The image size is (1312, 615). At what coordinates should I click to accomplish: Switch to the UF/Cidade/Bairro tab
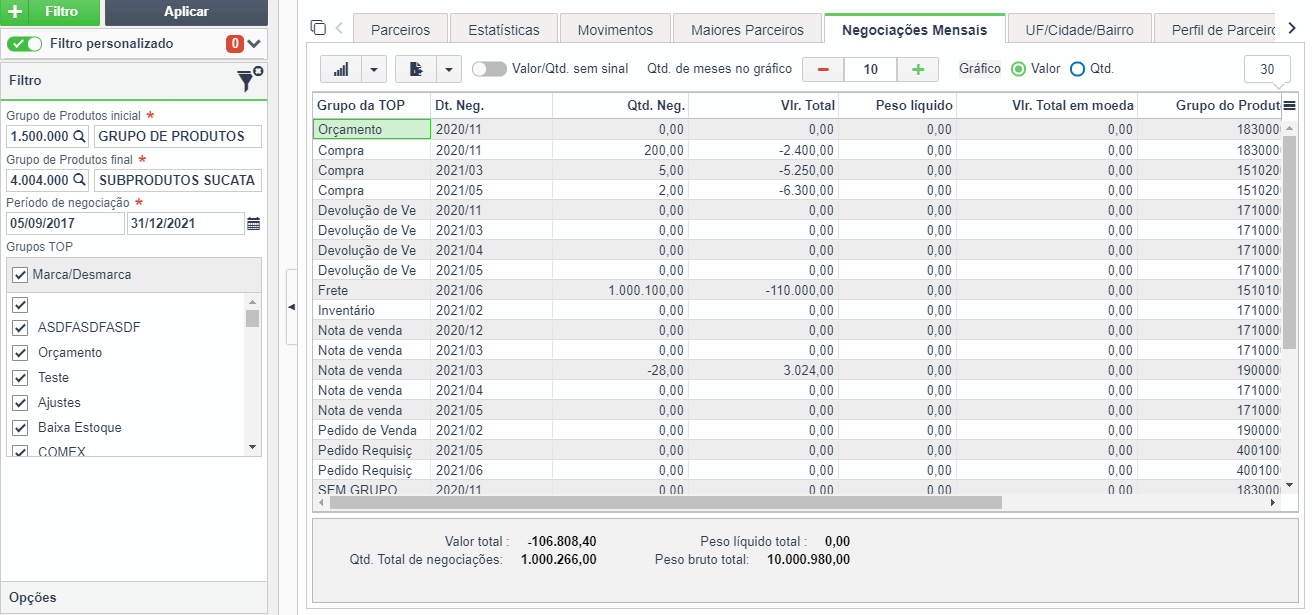pyautogui.click(x=1080, y=30)
